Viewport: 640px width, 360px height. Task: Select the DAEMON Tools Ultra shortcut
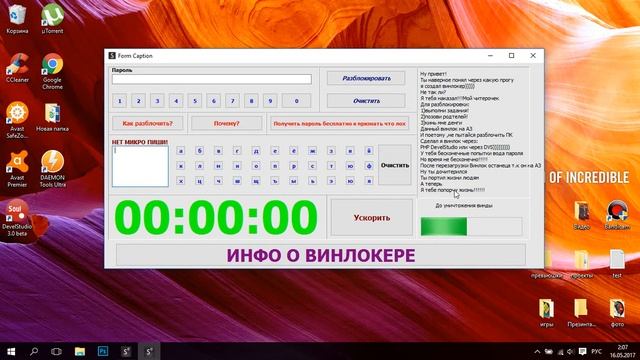[x=52, y=169]
